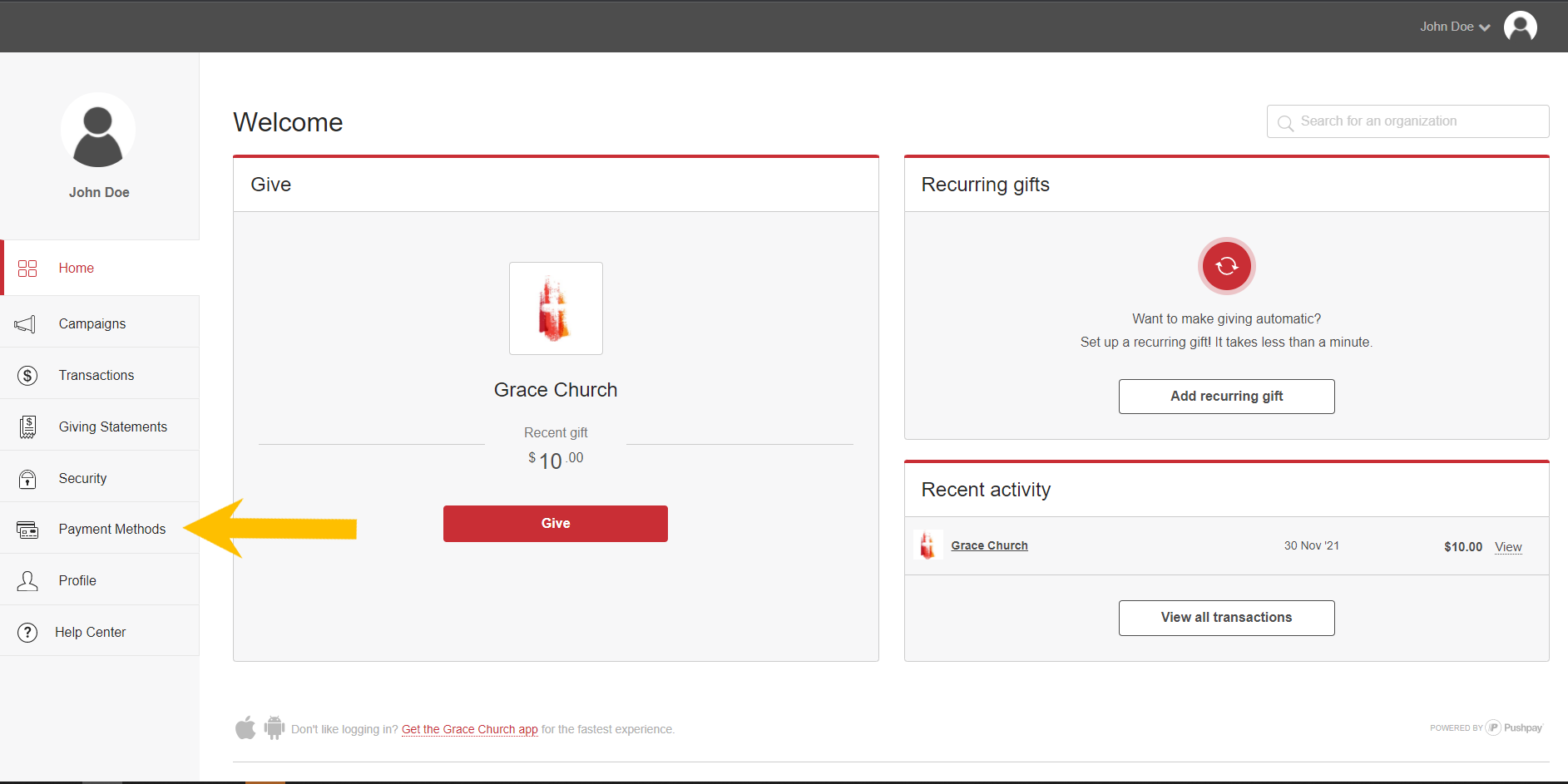Click the $10.00 recent gift amount
Screen dimensions: 1568x784
(x=556, y=460)
